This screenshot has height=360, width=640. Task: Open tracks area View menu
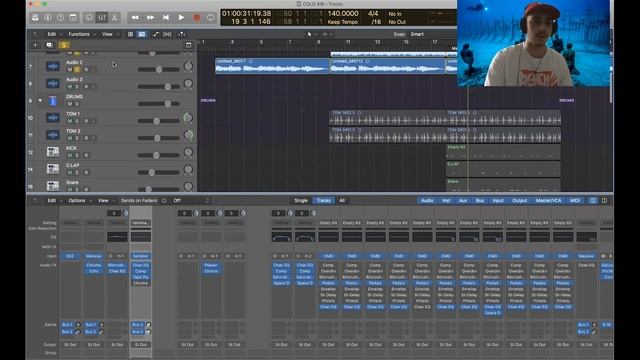tap(107, 34)
